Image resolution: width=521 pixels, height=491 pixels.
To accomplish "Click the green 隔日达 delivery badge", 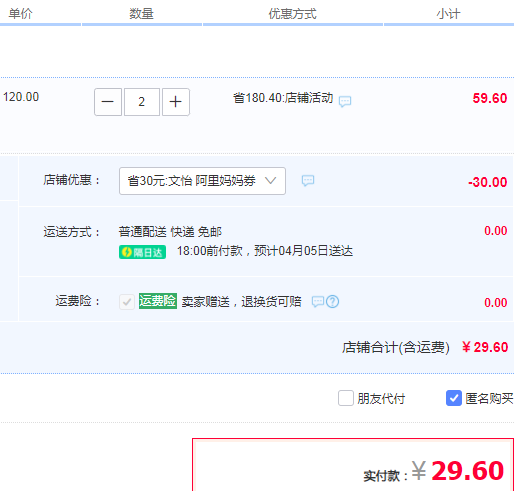I will point(142,252).
